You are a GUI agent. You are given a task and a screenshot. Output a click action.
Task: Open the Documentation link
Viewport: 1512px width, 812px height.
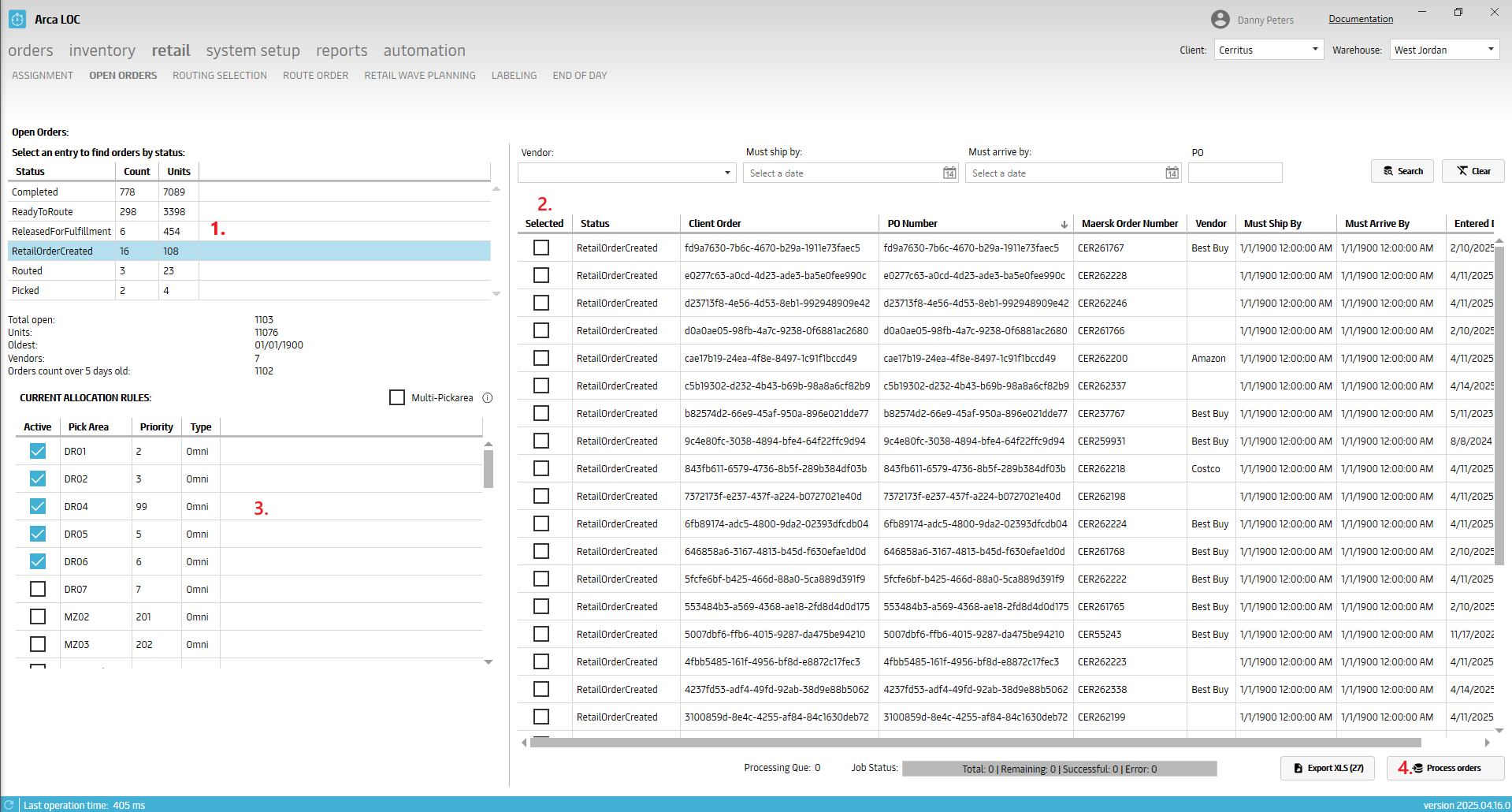click(x=1361, y=19)
